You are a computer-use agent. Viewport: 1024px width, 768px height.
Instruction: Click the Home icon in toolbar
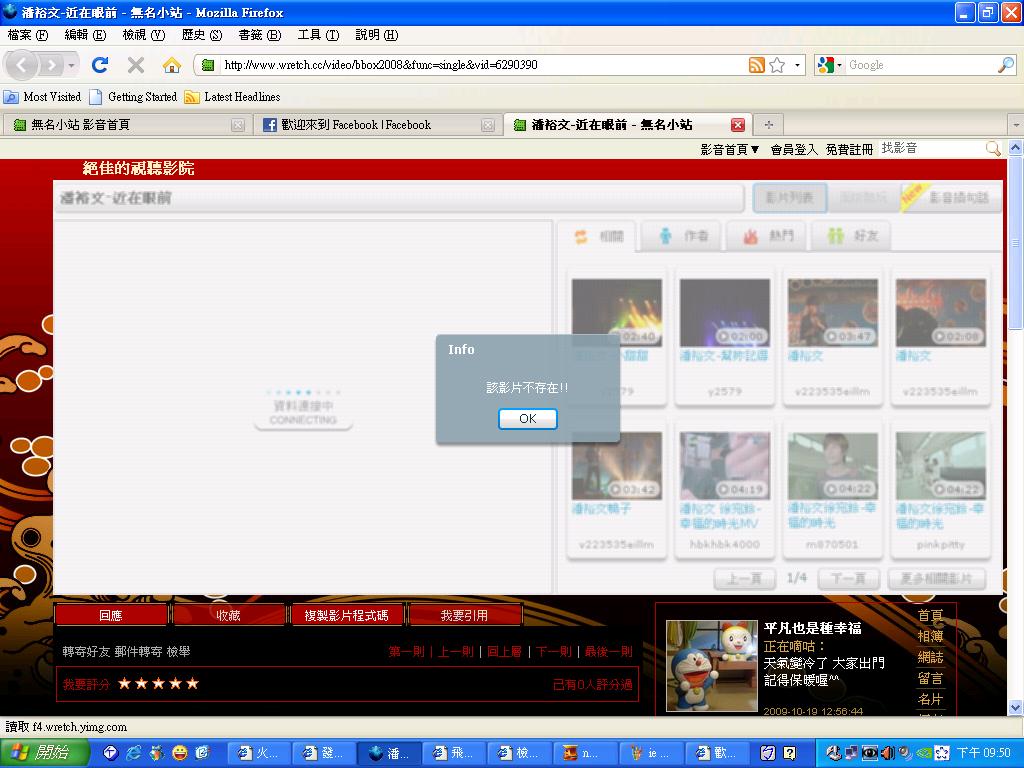point(172,65)
